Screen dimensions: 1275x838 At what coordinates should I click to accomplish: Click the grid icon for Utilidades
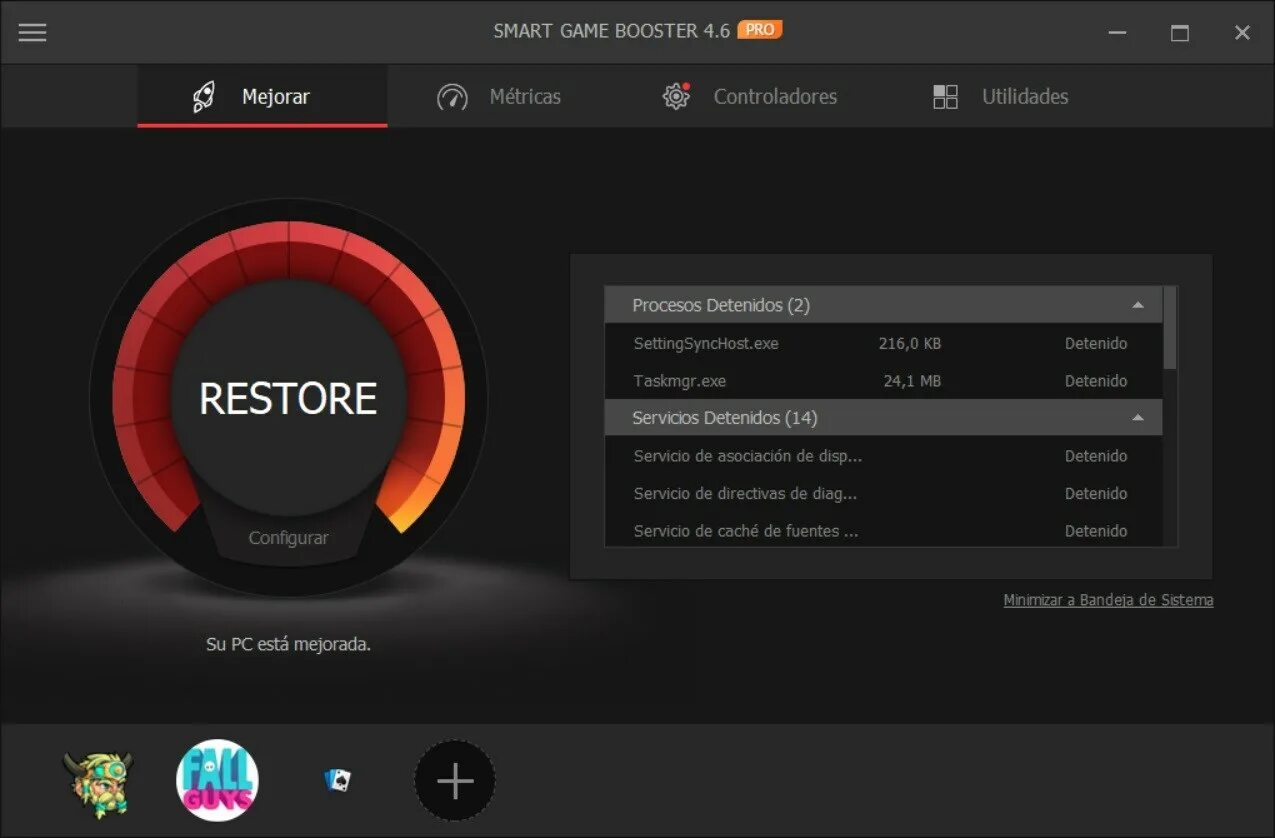(x=945, y=97)
